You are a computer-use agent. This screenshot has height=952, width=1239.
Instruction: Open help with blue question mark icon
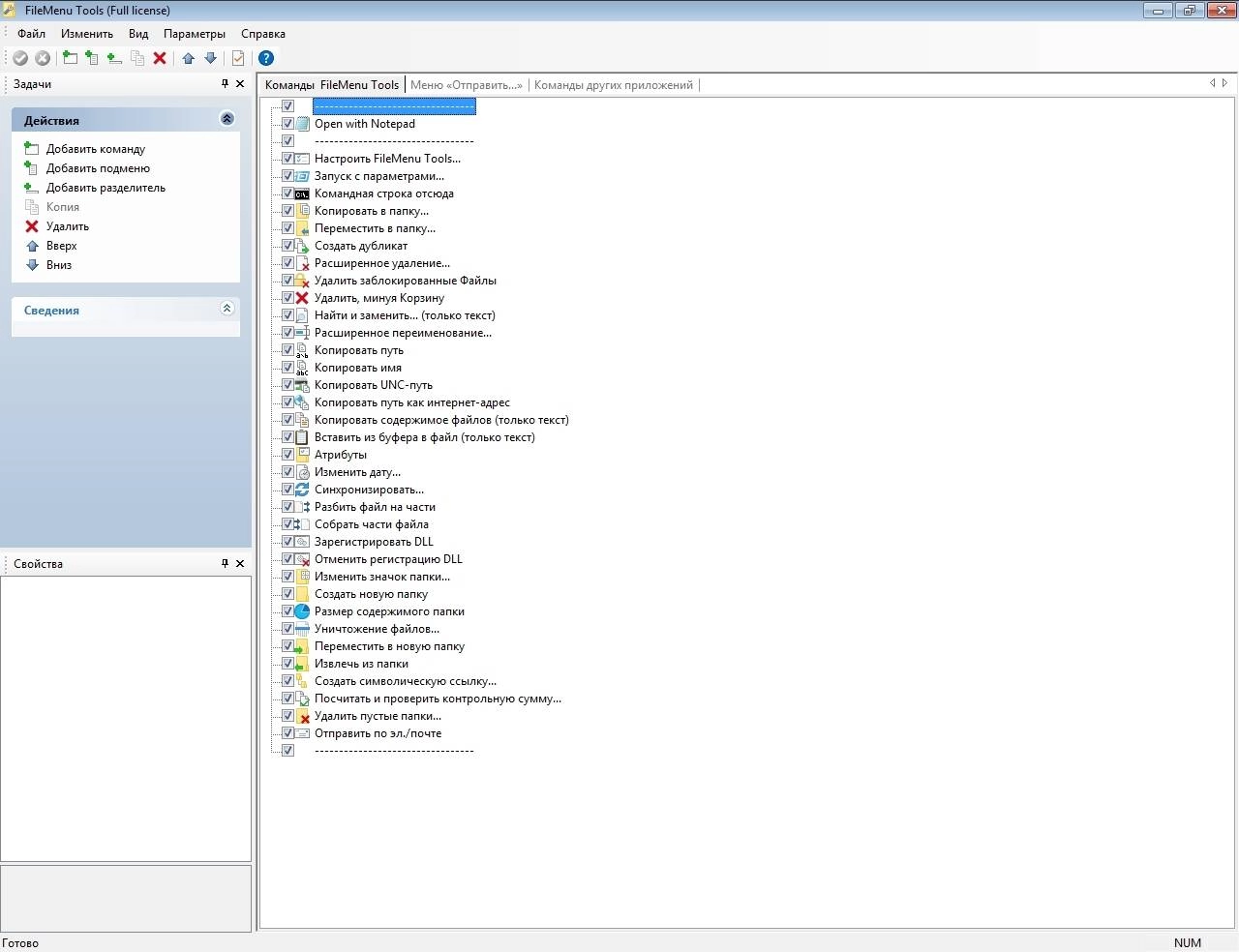coord(266,58)
